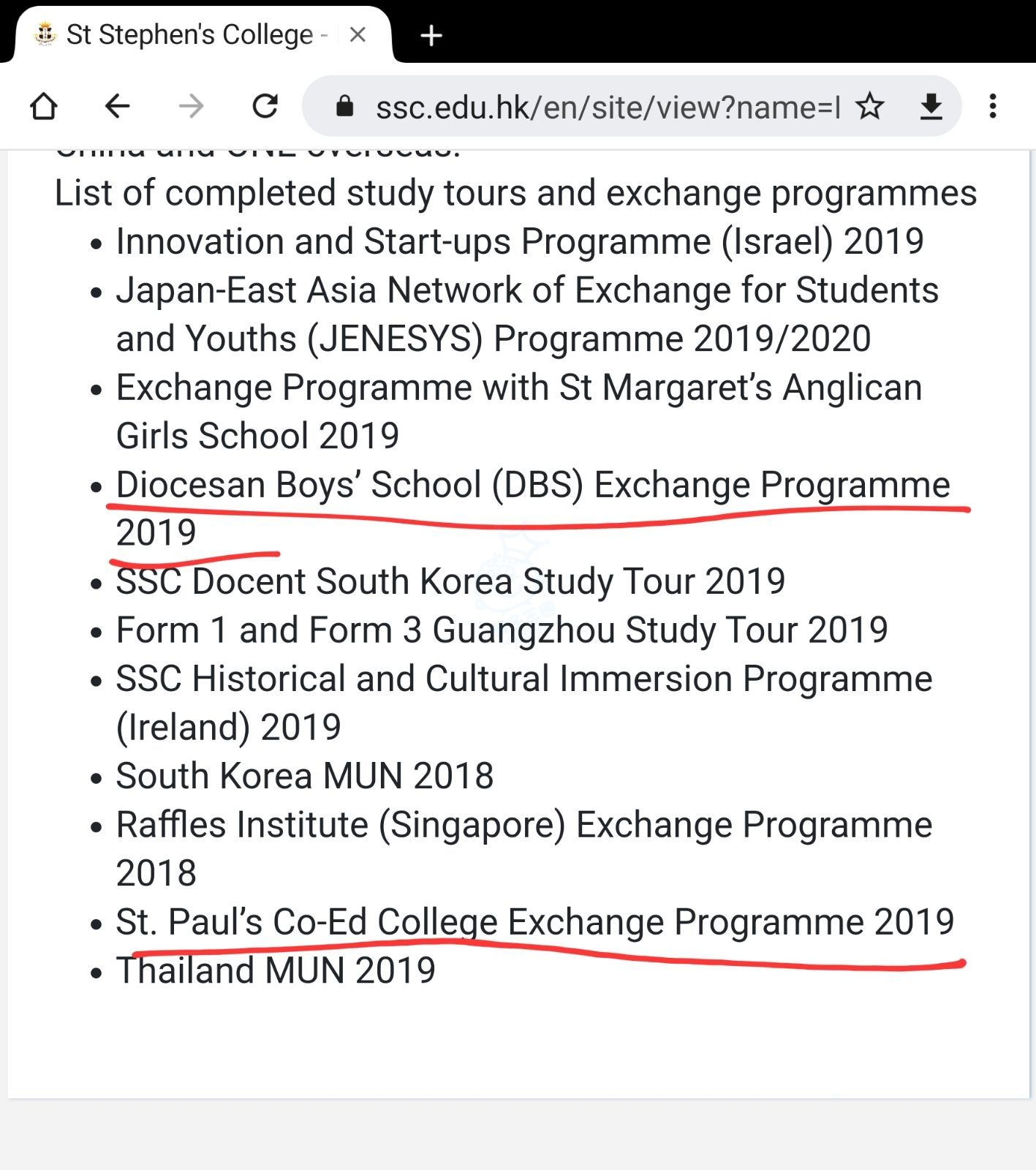Screen dimensions: 1036x1170
Task: Tap the SSC Docent South Korea Study Tour item
Action: click(x=450, y=582)
